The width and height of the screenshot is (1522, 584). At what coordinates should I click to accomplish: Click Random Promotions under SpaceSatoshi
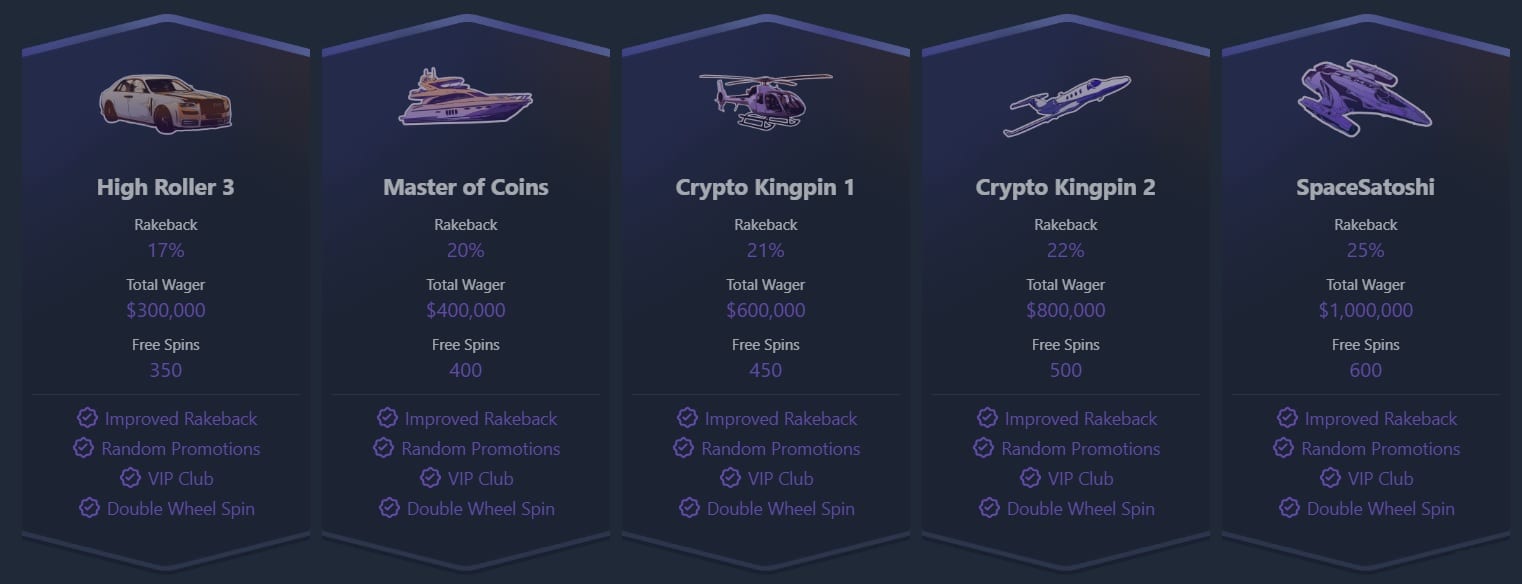click(x=1381, y=448)
